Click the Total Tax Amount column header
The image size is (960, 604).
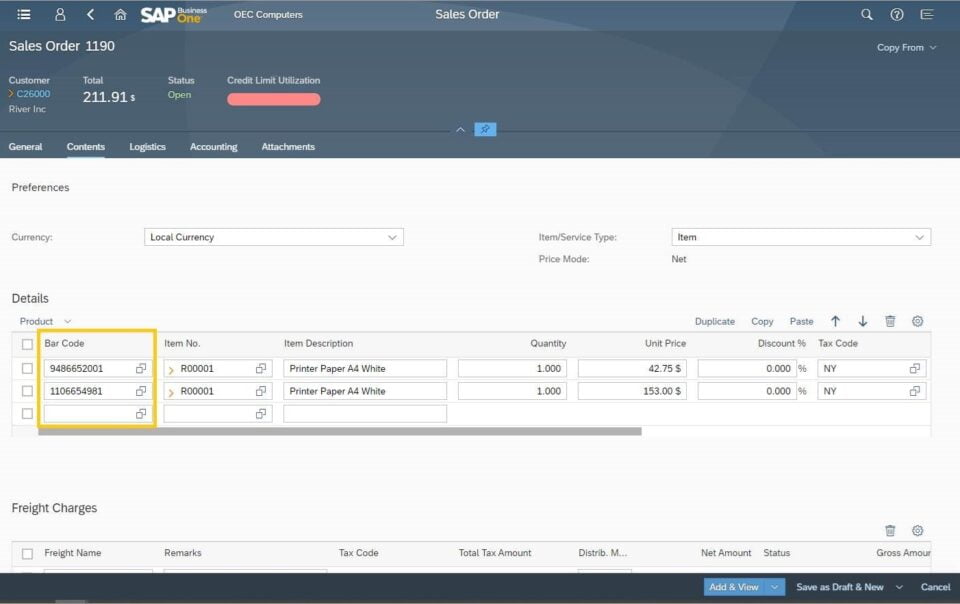tap(495, 553)
